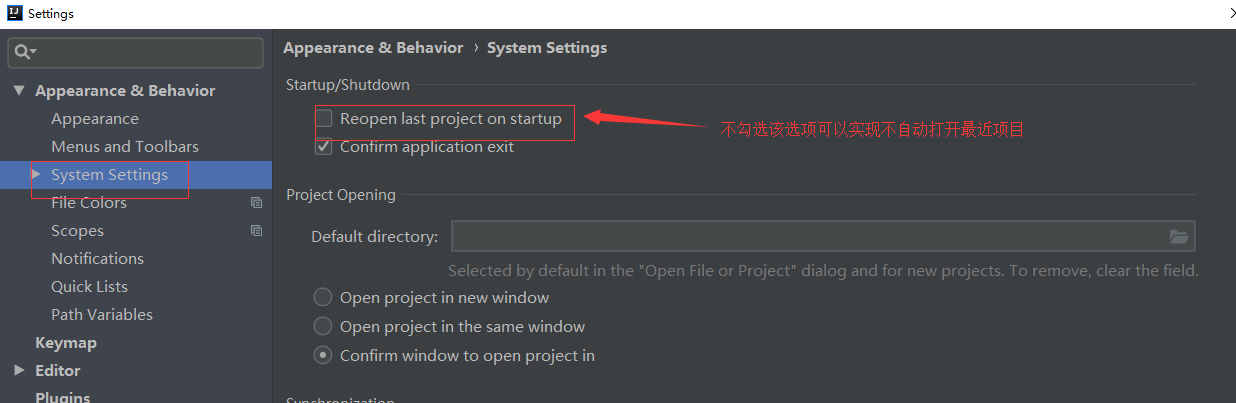The image size is (1236, 403).
Task: Collapse the Appearance & Behavior section
Action: coord(19,91)
